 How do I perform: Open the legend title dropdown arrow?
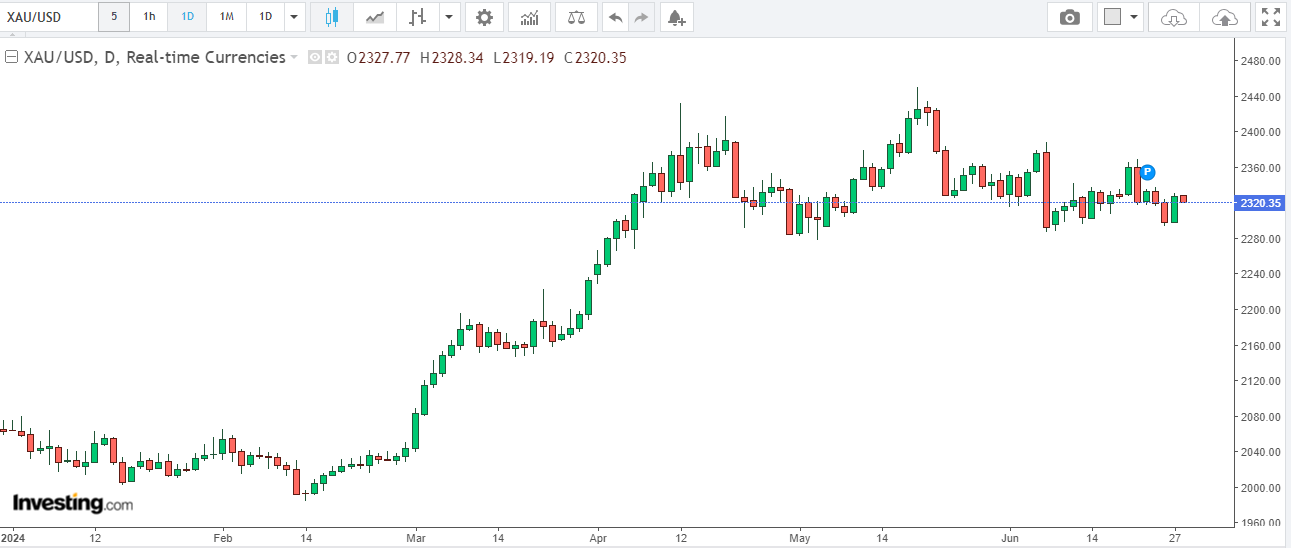point(294,58)
